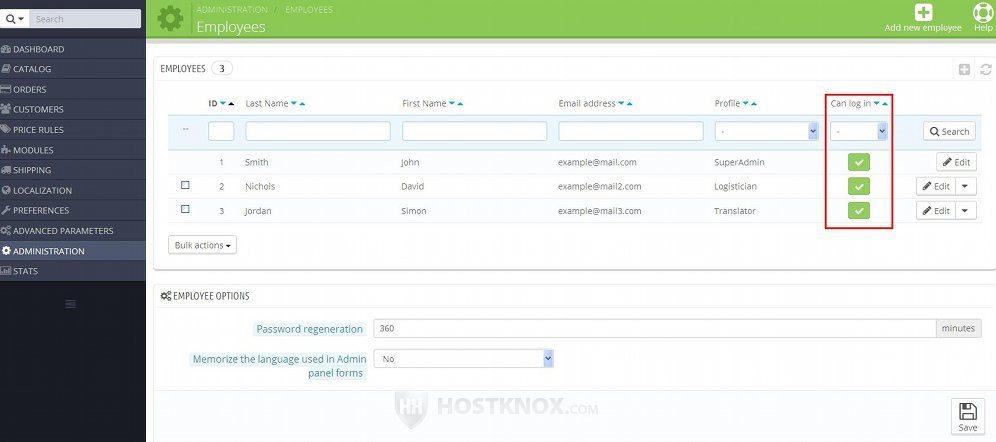The image size is (996, 442).
Task: Expand the Bulk actions dropdown
Action: click(x=202, y=245)
